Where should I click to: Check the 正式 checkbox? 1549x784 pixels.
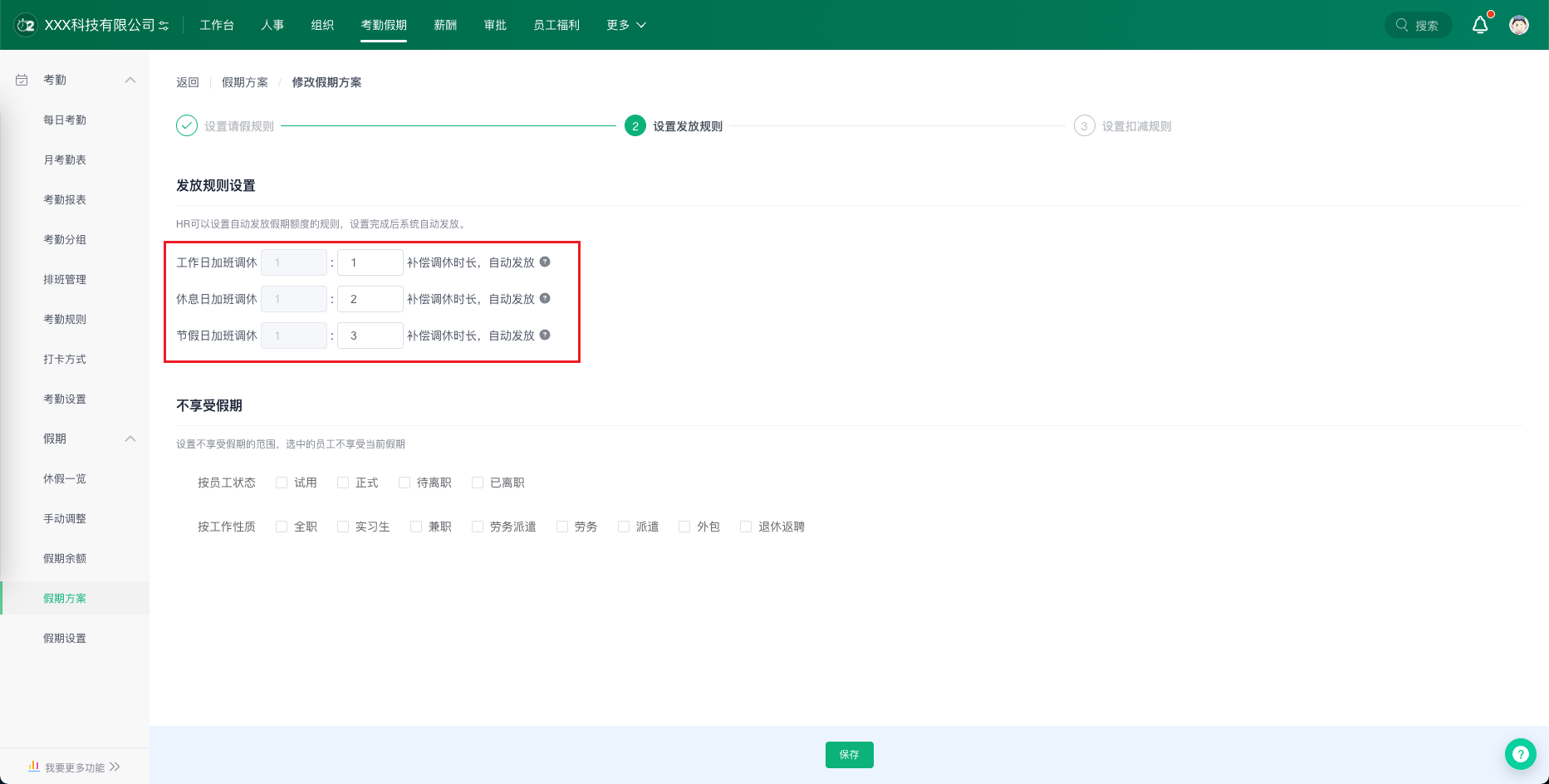(343, 483)
